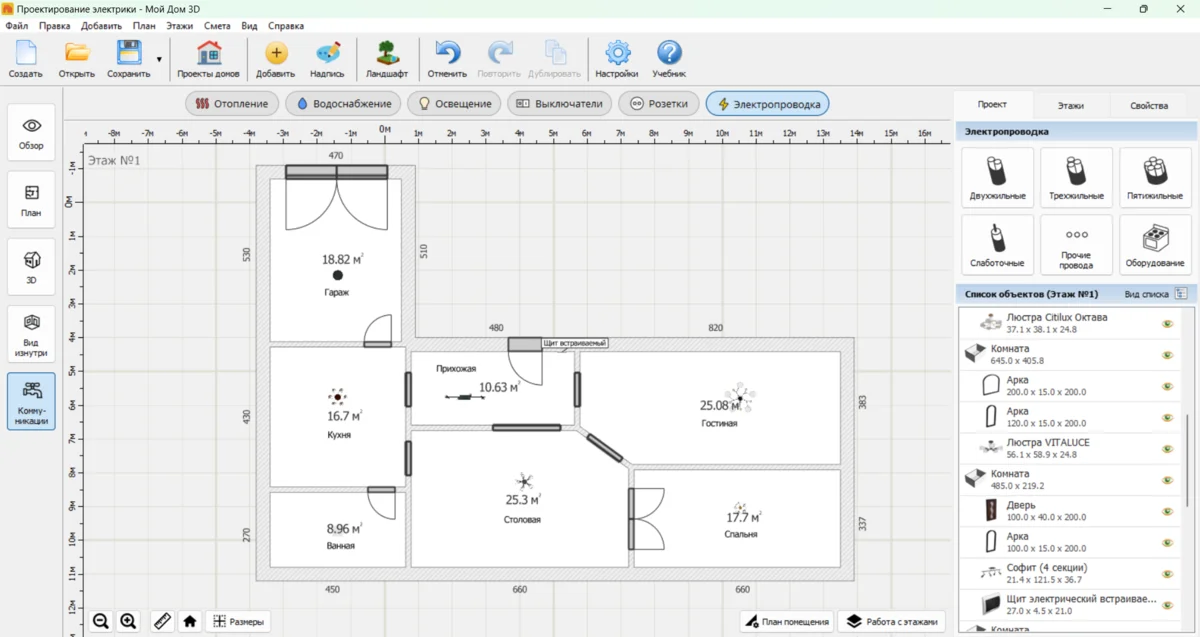The height and width of the screenshot is (637, 1200).
Task: Undo last action with Отменить
Action: [447, 60]
